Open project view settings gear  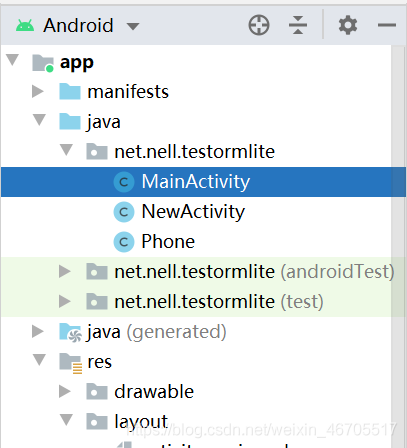pyautogui.click(x=348, y=25)
